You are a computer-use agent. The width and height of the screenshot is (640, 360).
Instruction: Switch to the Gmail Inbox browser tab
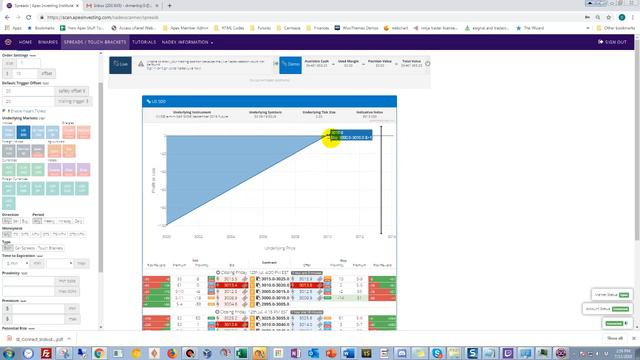coord(122,6)
